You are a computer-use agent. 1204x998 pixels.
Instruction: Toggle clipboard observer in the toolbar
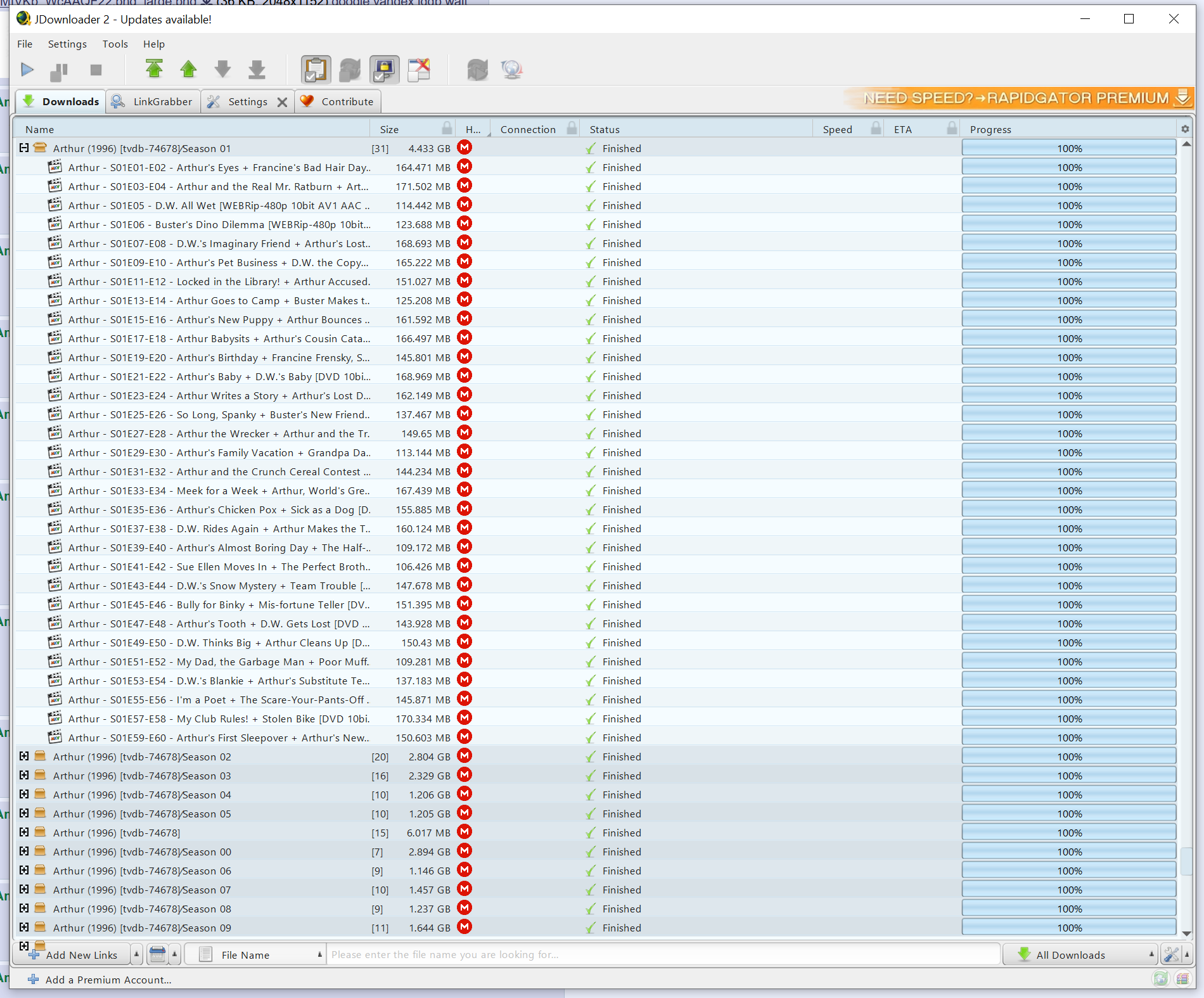click(316, 70)
